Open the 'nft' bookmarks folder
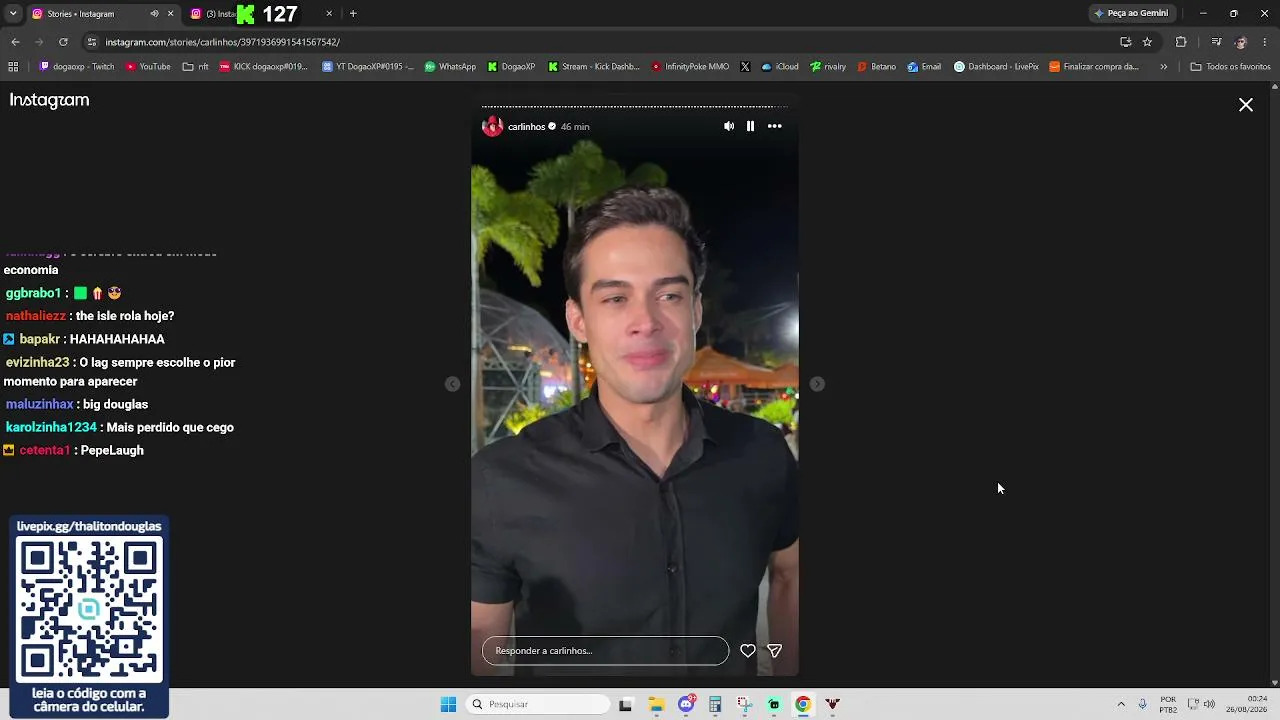Viewport: 1280px width, 720px height. point(196,67)
